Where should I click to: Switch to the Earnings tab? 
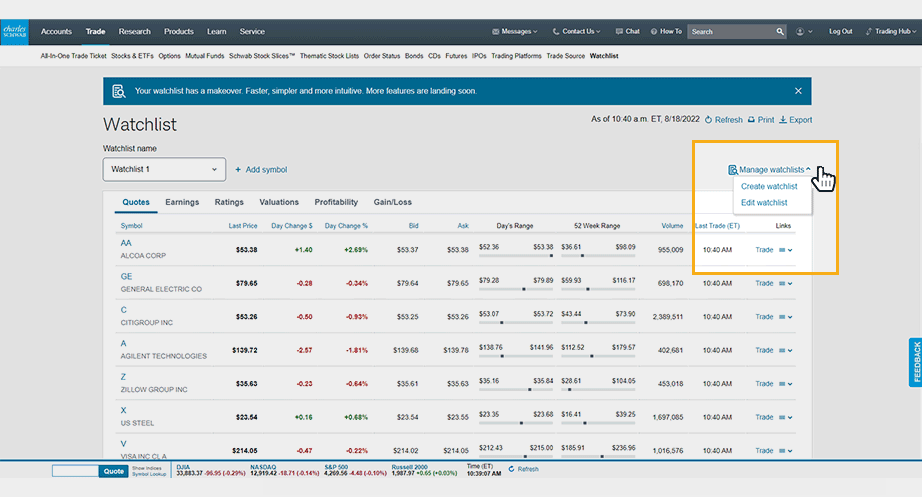click(182, 202)
